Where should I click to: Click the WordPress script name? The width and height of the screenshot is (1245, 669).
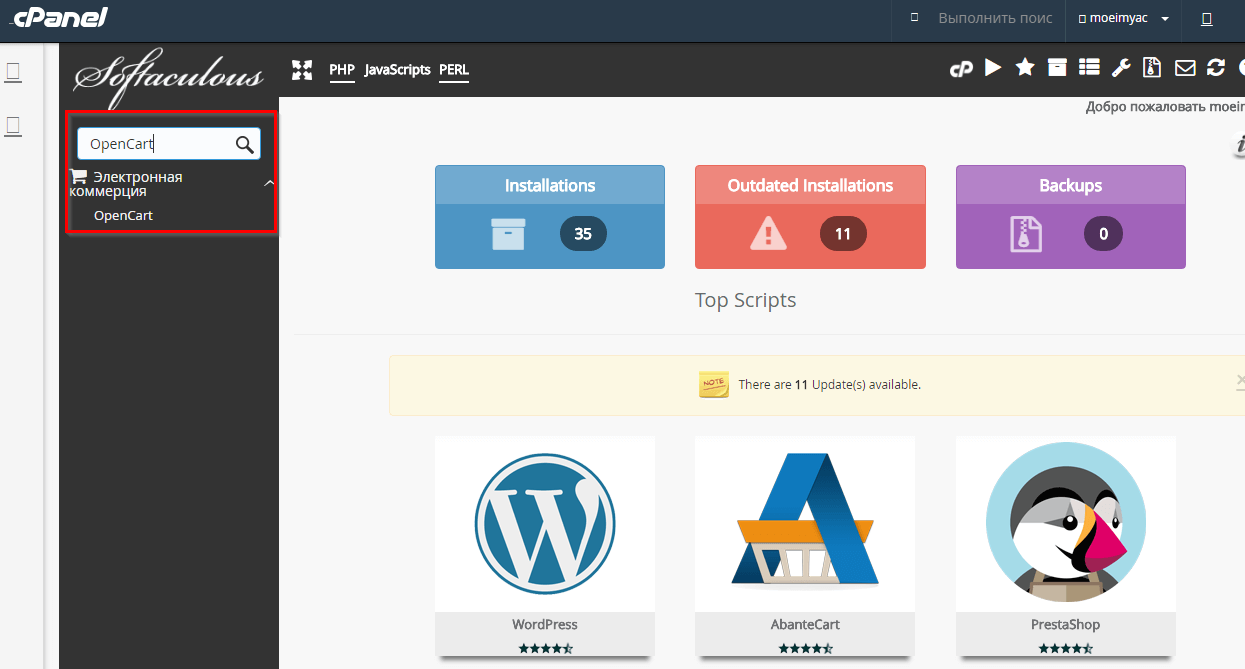coord(545,624)
